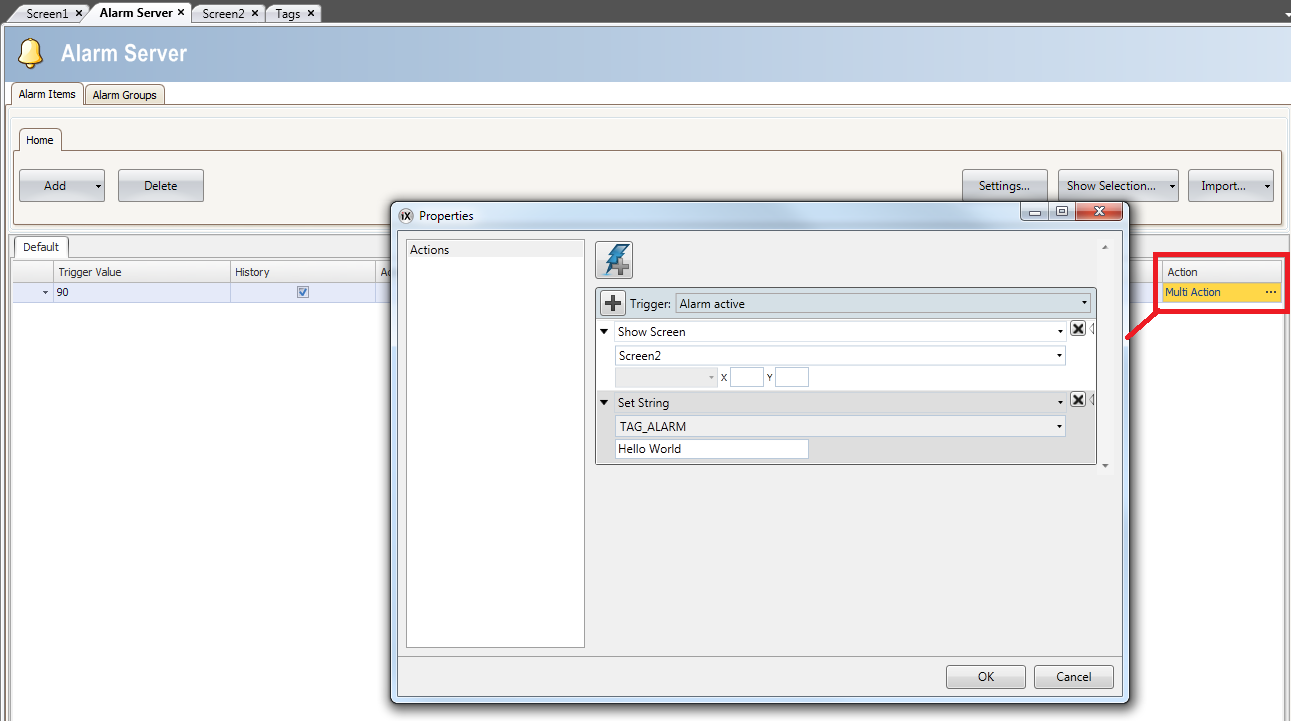Open the Add button dropdown arrow
The image size is (1291, 721).
click(x=98, y=186)
